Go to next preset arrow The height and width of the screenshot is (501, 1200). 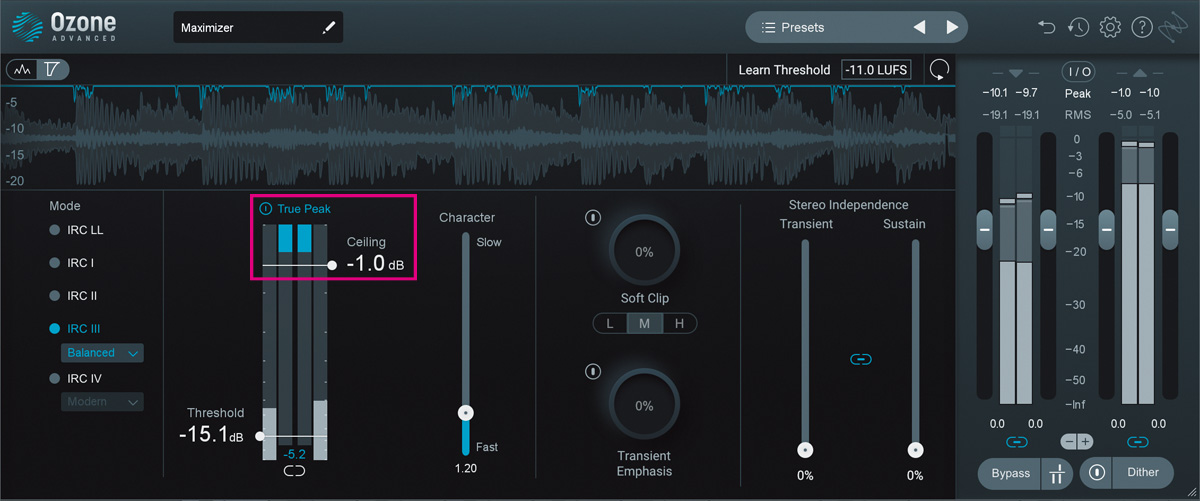coord(952,27)
